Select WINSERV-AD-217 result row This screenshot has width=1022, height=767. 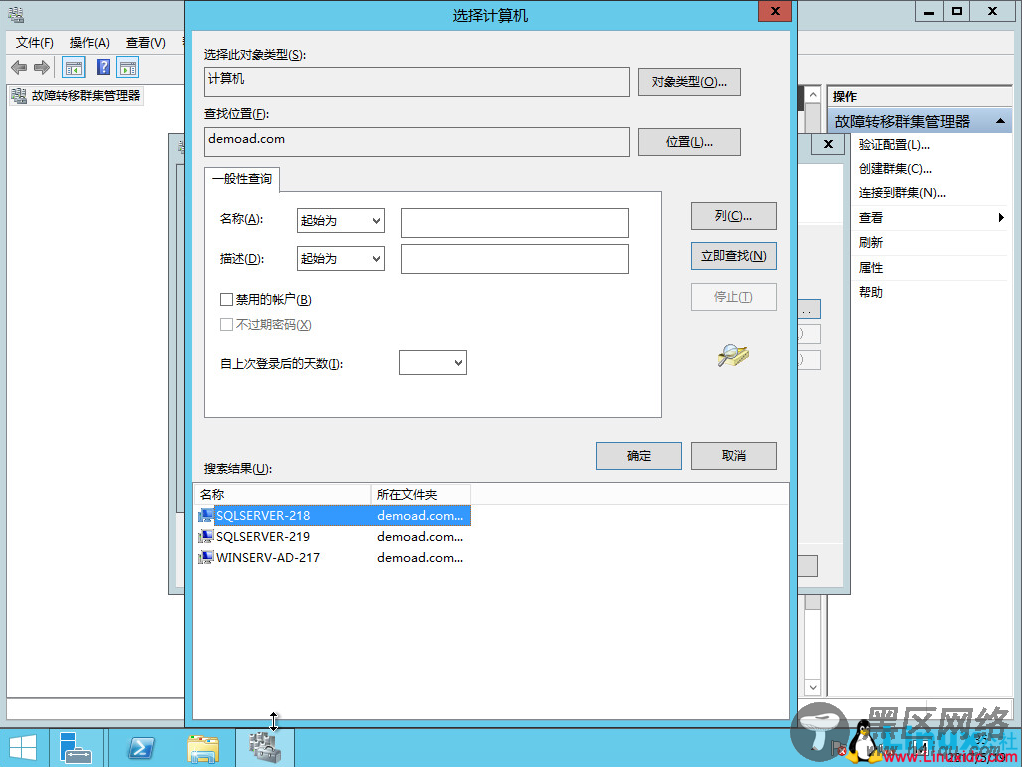(333, 557)
